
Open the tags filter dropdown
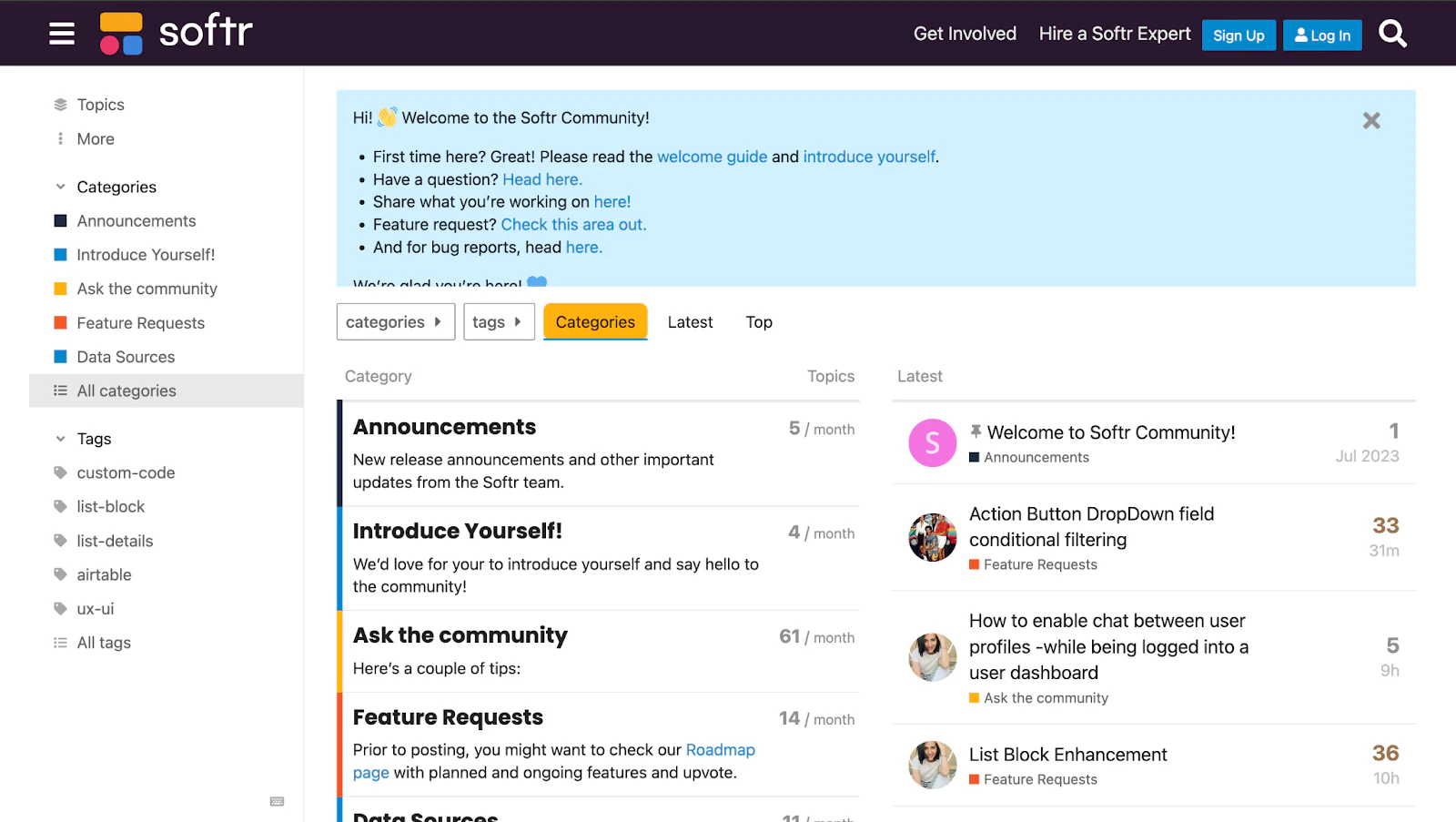point(499,321)
